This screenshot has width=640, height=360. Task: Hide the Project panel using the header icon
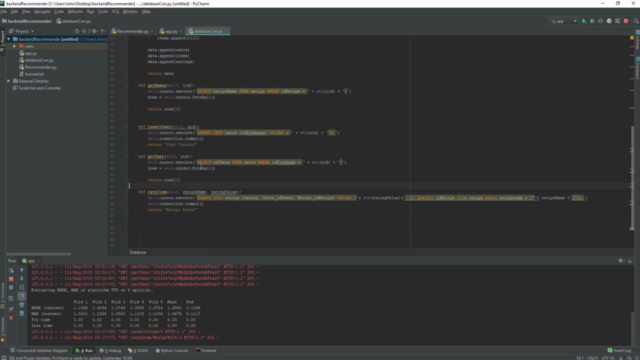point(103,31)
